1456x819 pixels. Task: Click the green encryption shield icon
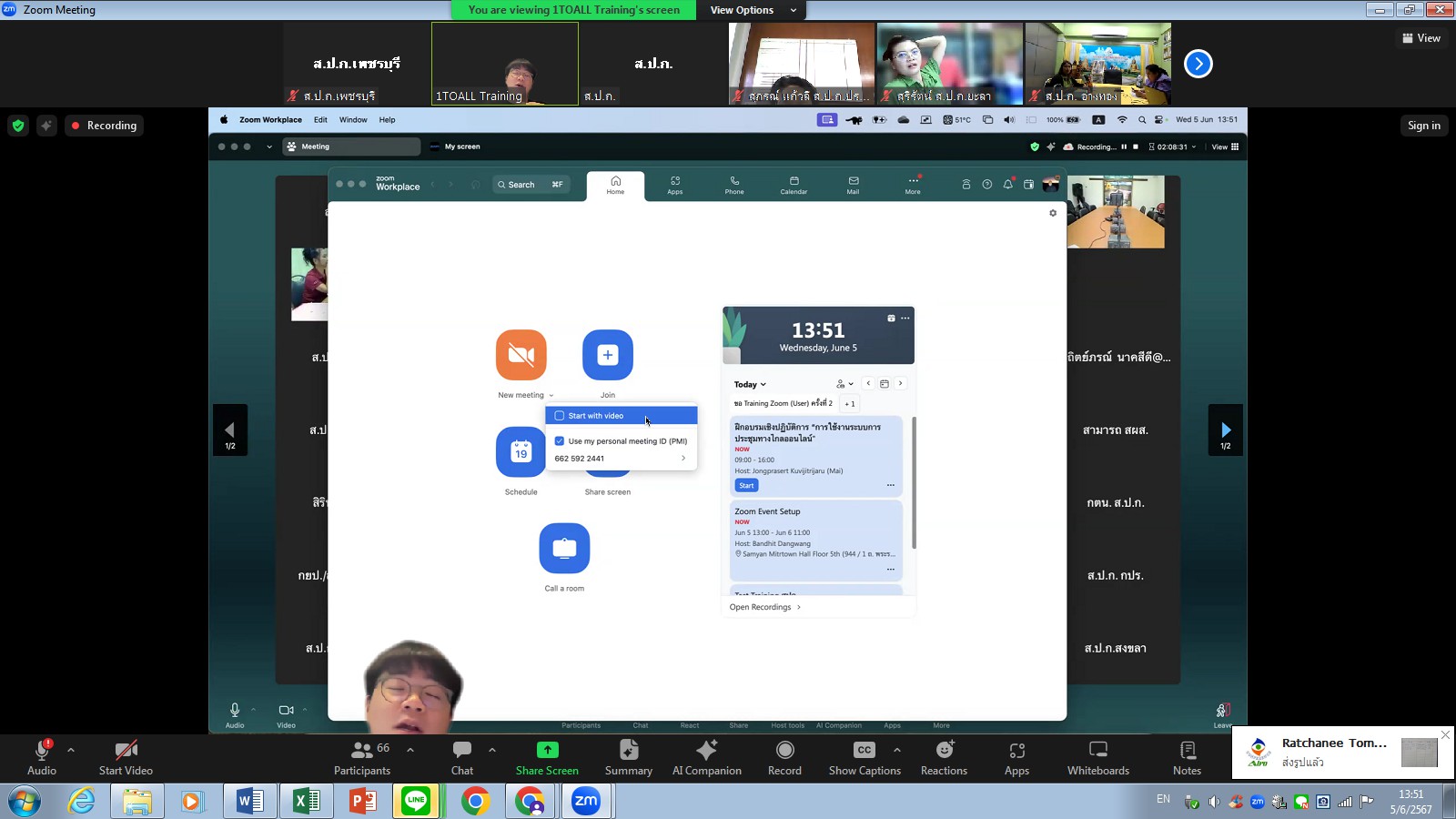18,126
